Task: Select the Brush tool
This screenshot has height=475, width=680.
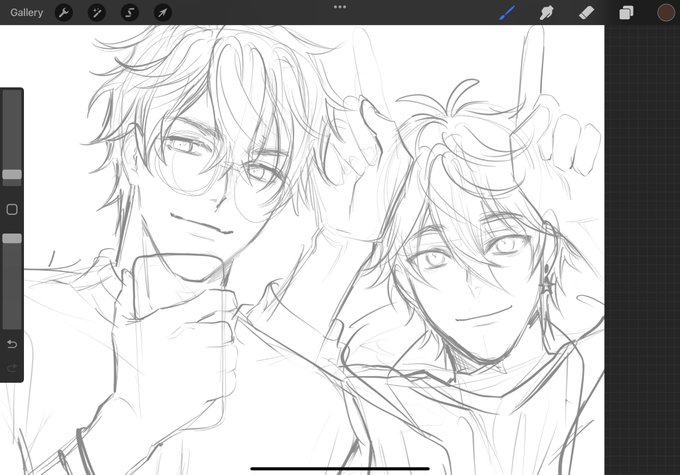Action: point(507,13)
